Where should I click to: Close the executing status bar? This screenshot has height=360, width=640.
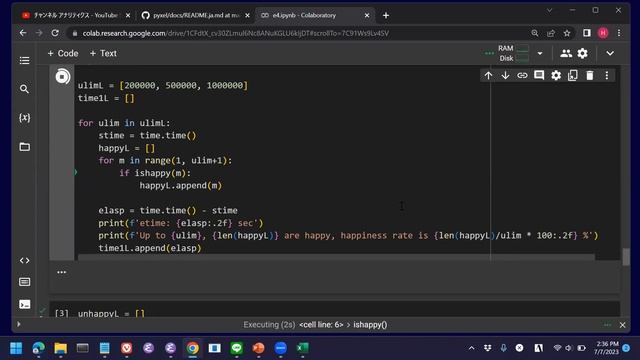pos(622,325)
